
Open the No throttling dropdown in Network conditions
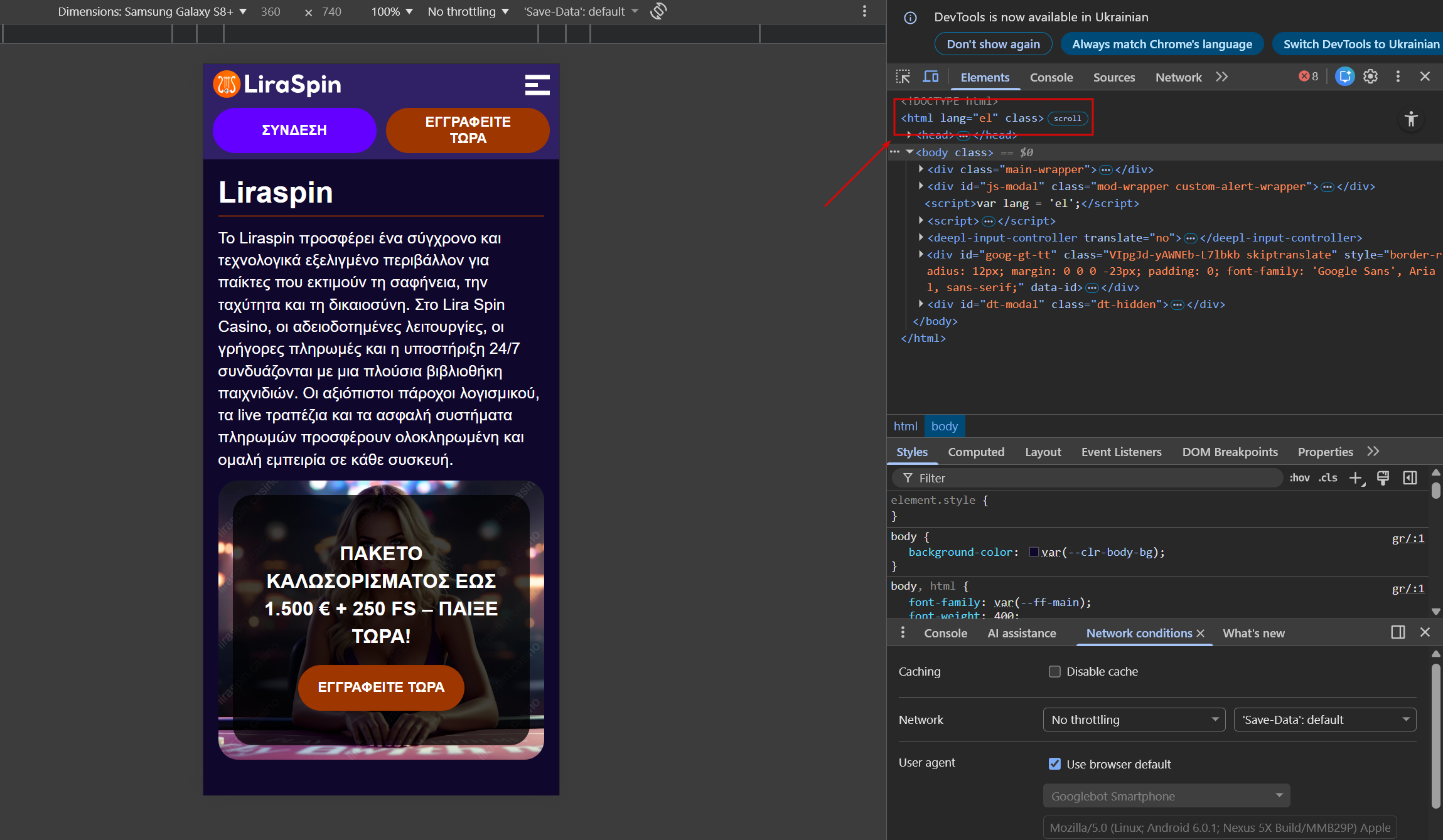[1134, 720]
